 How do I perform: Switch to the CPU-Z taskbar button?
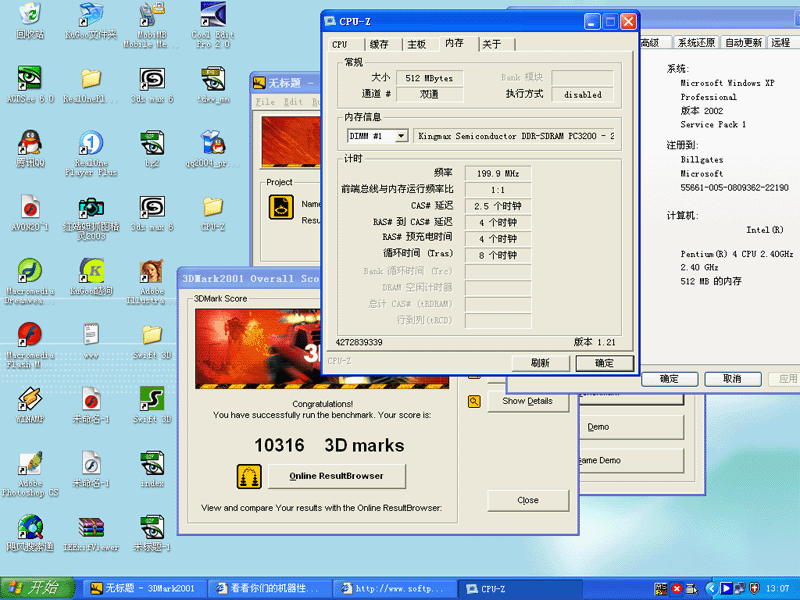[520, 588]
